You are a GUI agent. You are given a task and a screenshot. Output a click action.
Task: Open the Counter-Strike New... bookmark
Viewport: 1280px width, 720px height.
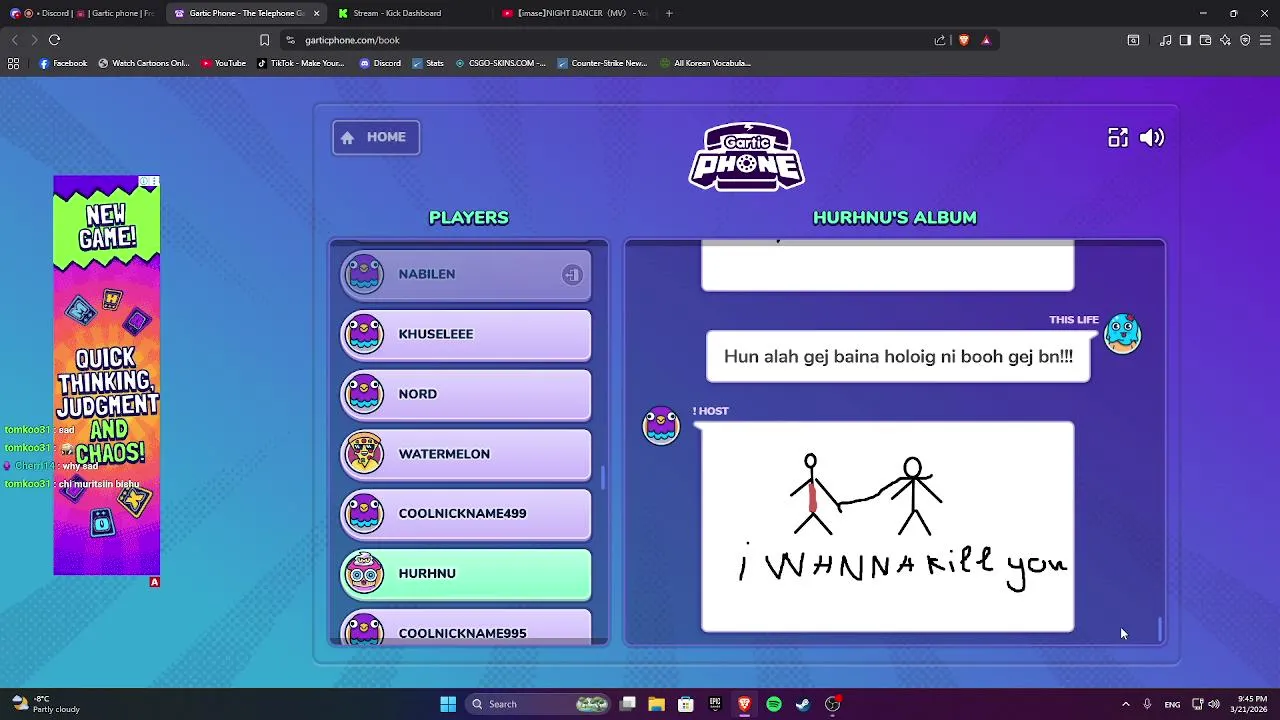pyautogui.click(x=602, y=63)
